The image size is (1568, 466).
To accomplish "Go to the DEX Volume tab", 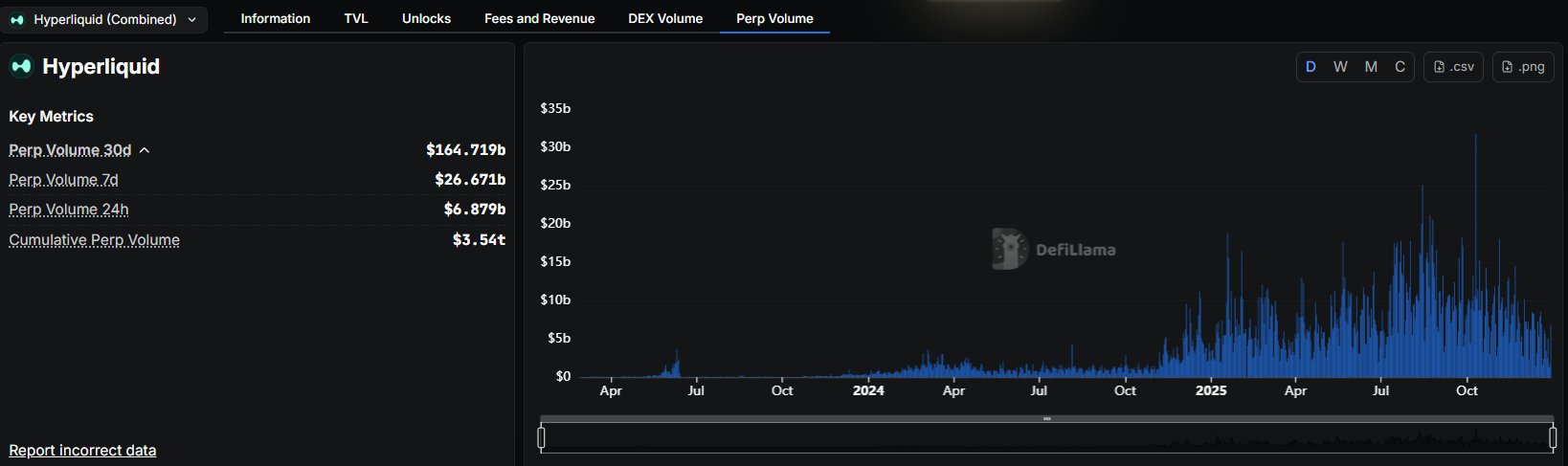I will 665,18.
